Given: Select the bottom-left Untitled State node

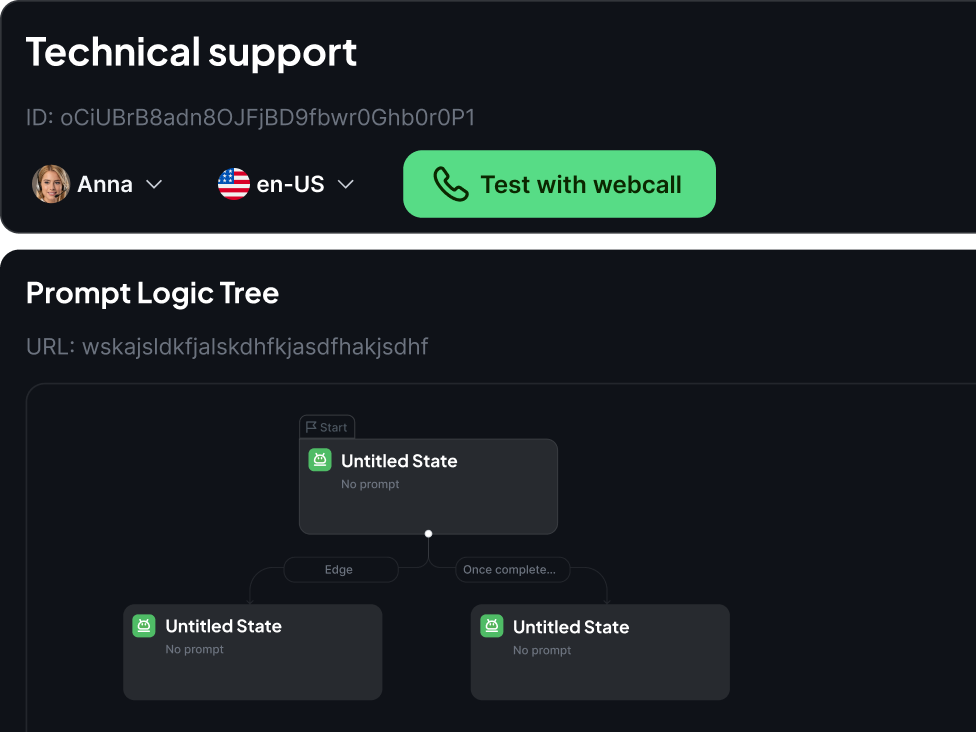Looking at the screenshot, I should click(x=252, y=652).
